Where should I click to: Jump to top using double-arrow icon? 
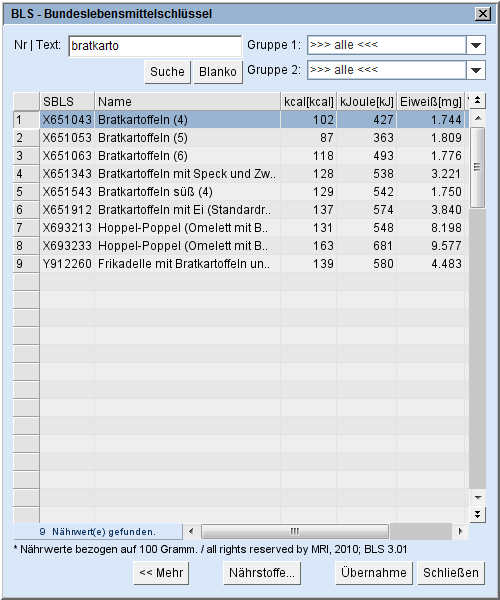pos(477,101)
